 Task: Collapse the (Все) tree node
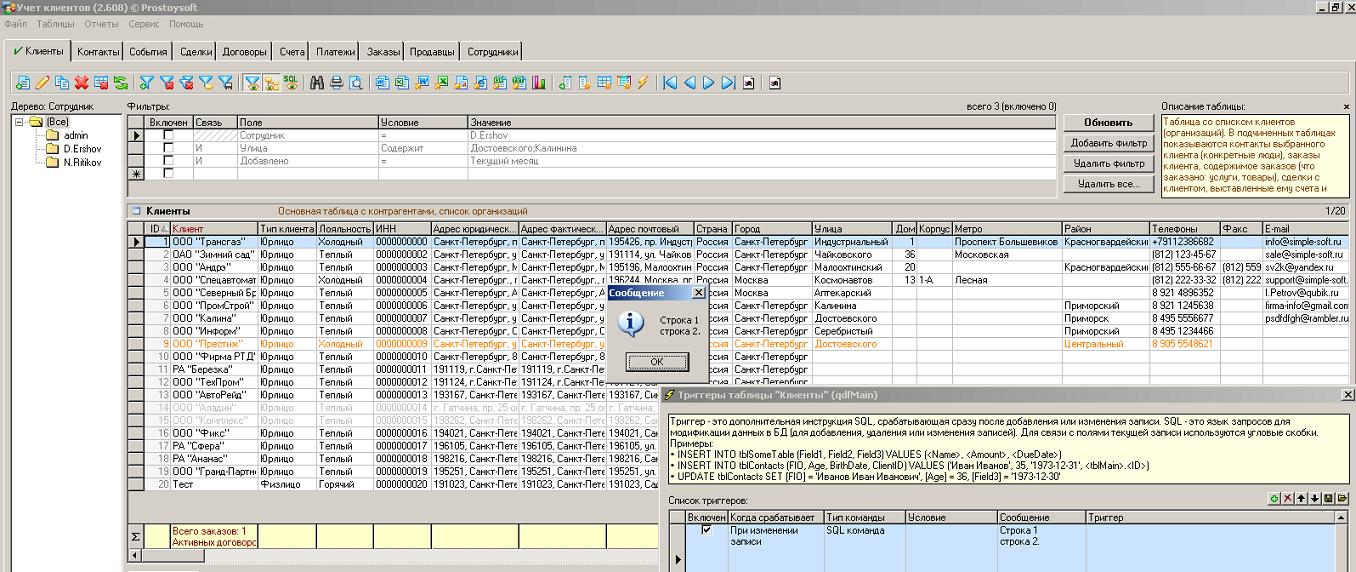[20, 122]
